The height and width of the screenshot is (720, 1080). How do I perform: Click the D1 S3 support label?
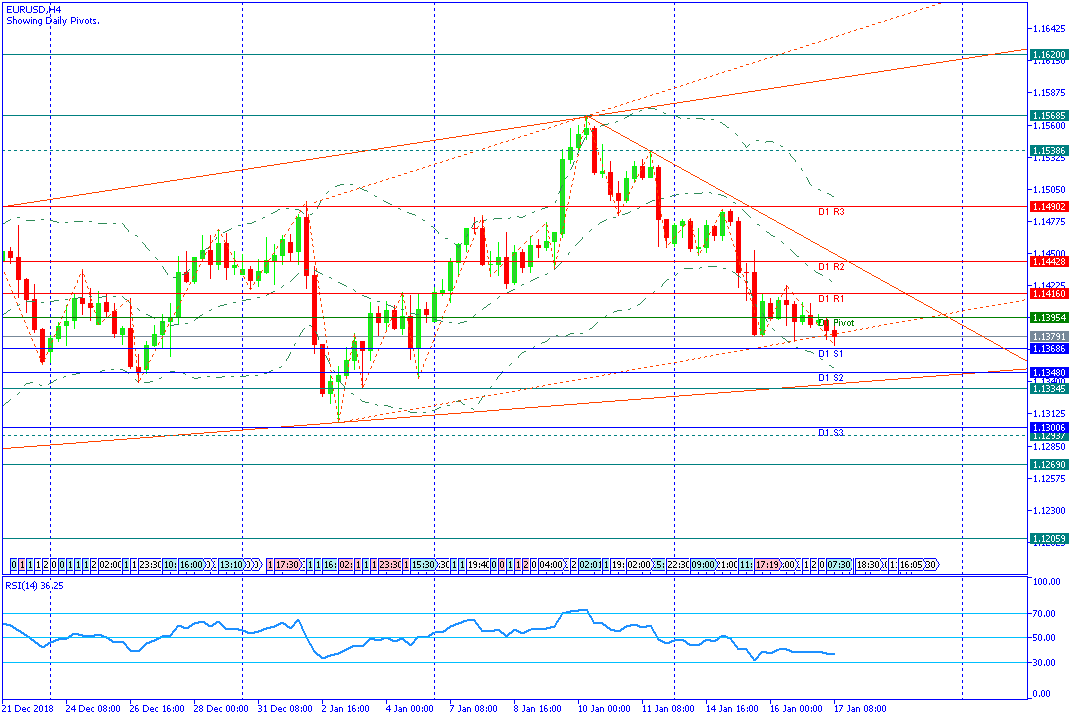click(831, 433)
